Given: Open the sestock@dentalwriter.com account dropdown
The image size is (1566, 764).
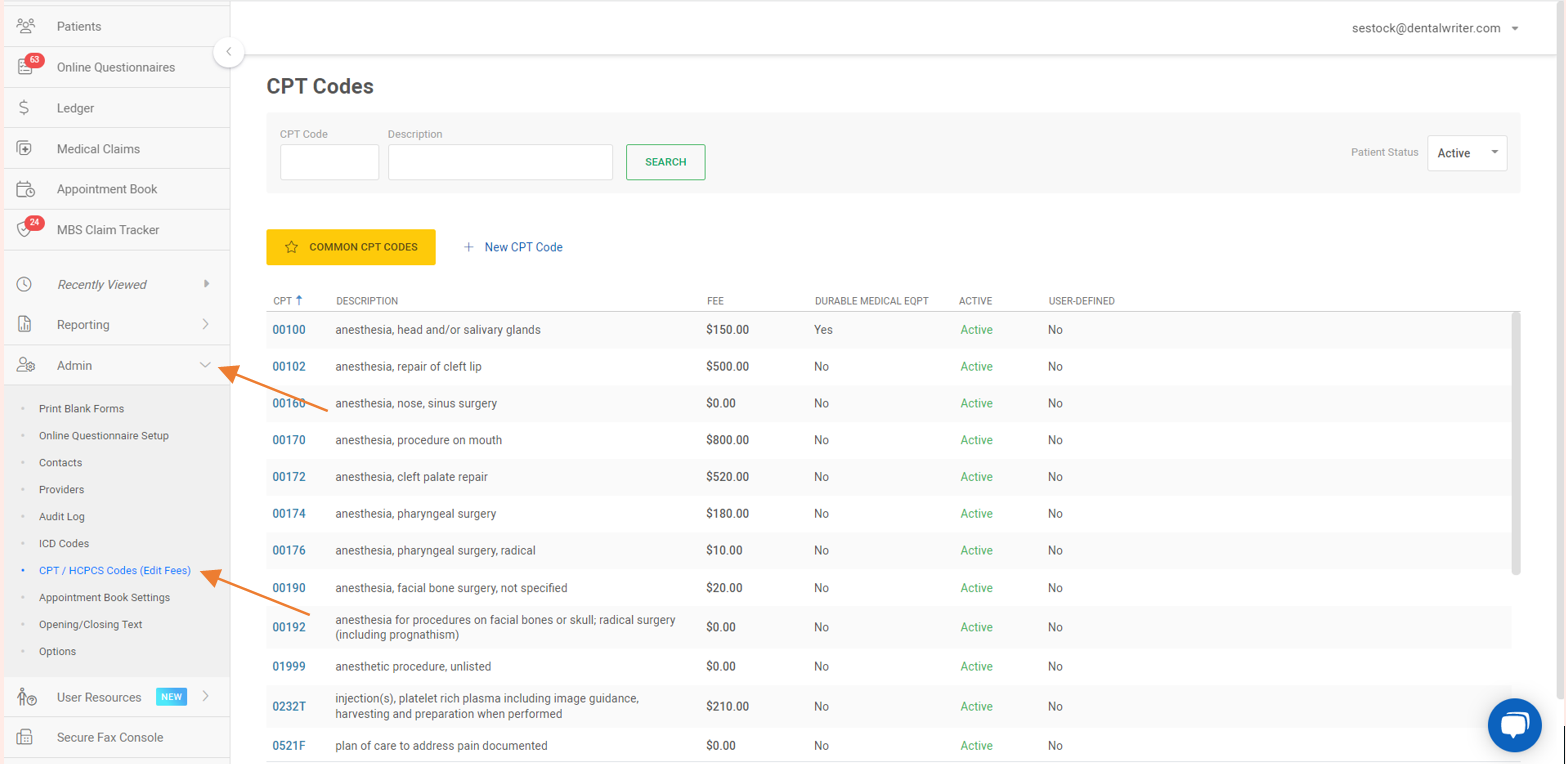Looking at the screenshot, I should coord(1434,28).
